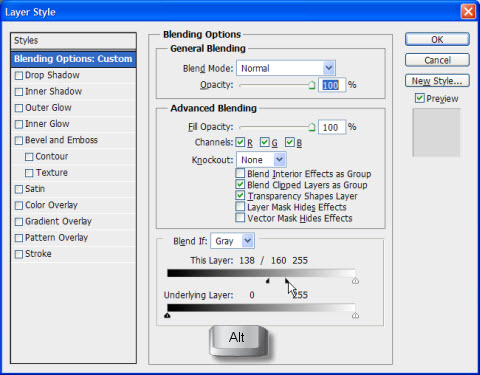Toggle the Preview checkbox

(x=420, y=98)
